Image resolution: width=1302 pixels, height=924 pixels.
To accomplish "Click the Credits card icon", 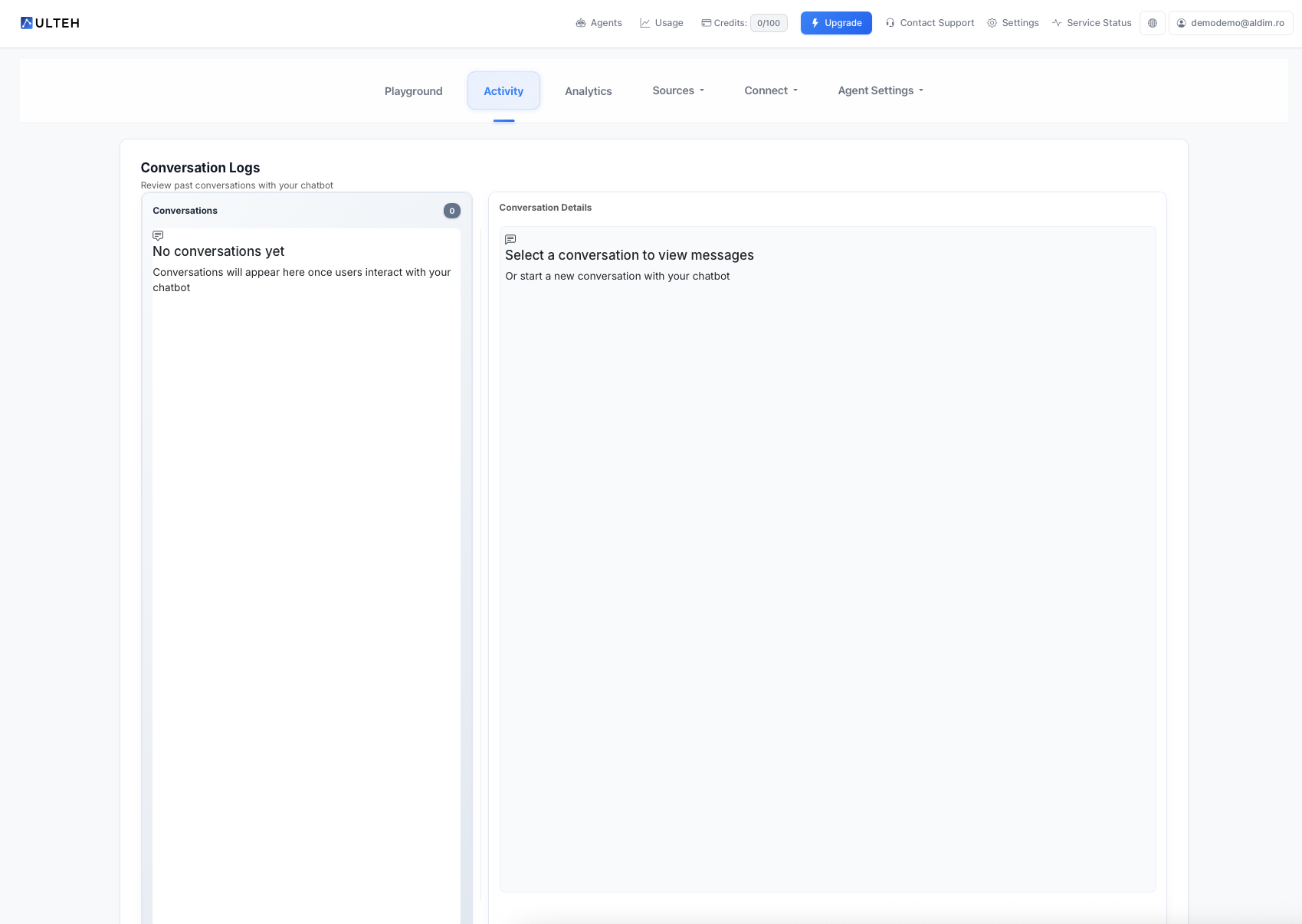I will click(x=705, y=23).
